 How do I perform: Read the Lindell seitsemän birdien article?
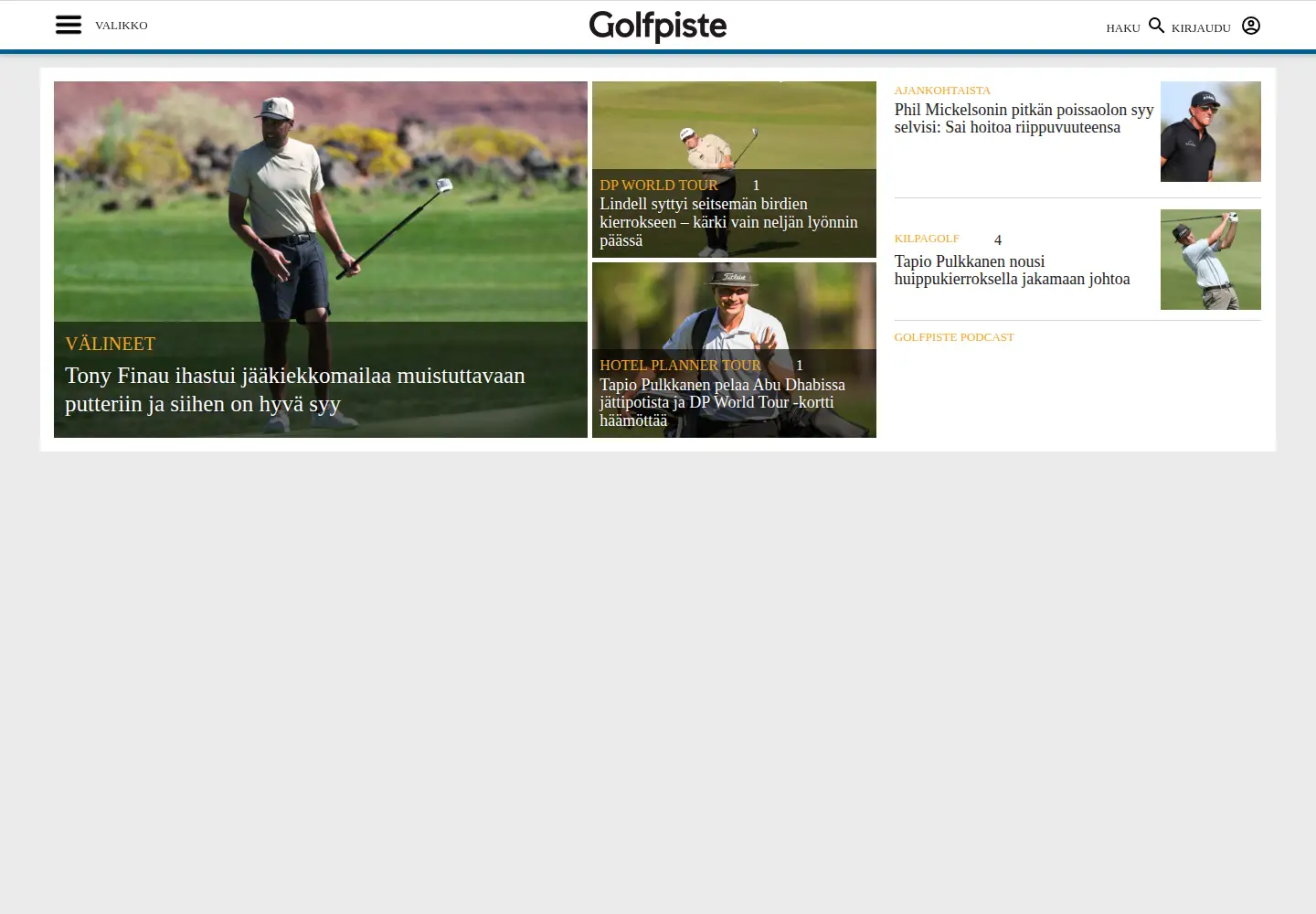pyautogui.click(x=728, y=222)
